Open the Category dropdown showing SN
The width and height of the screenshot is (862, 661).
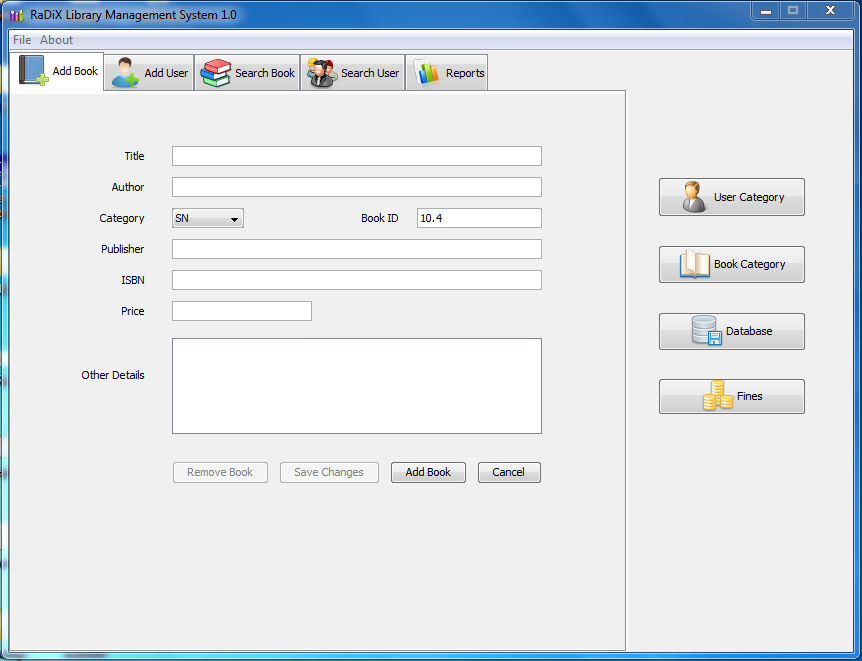(207, 218)
